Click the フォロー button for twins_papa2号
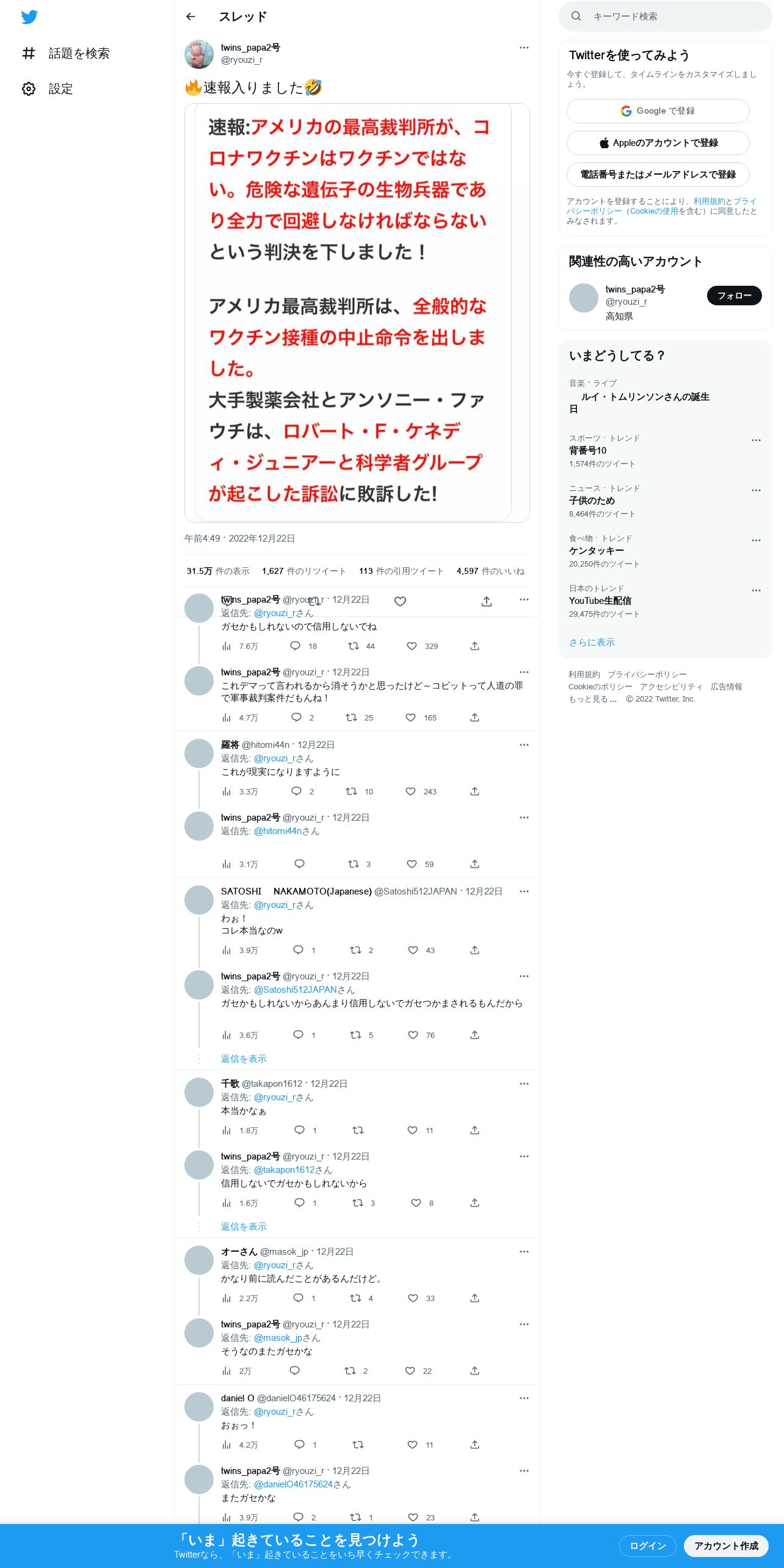Image resolution: width=784 pixels, height=1568 pixels. 734,296
